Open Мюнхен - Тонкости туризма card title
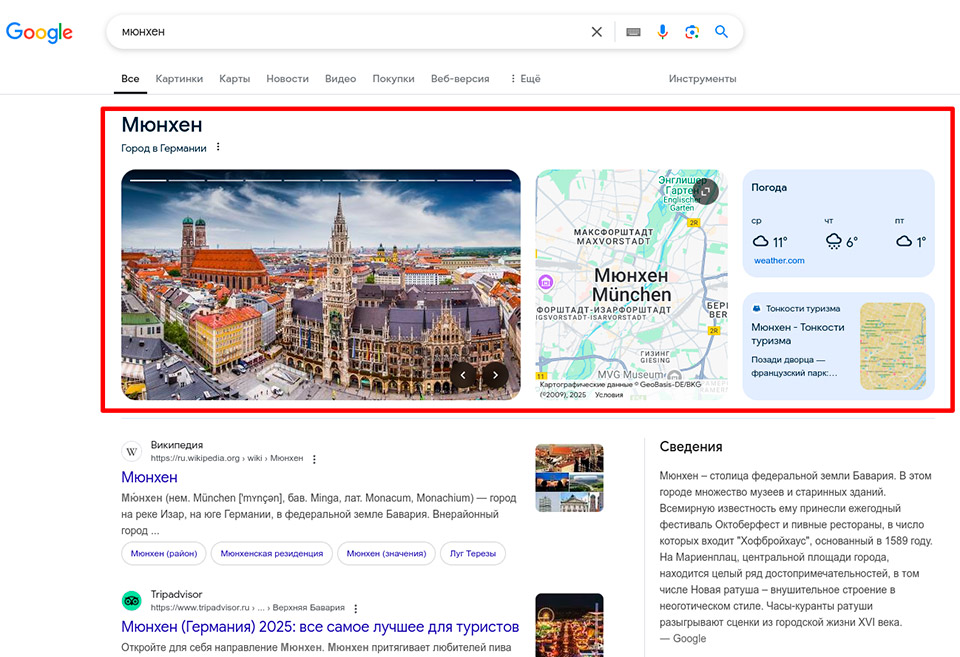The image size is (960, 657). [798, 334]
